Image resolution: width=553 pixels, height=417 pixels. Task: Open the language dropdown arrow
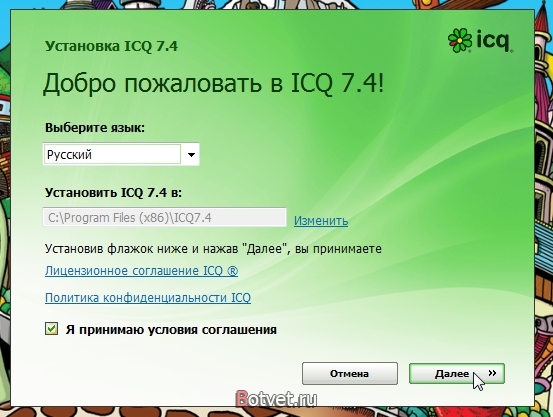click(x=191, y=154)
